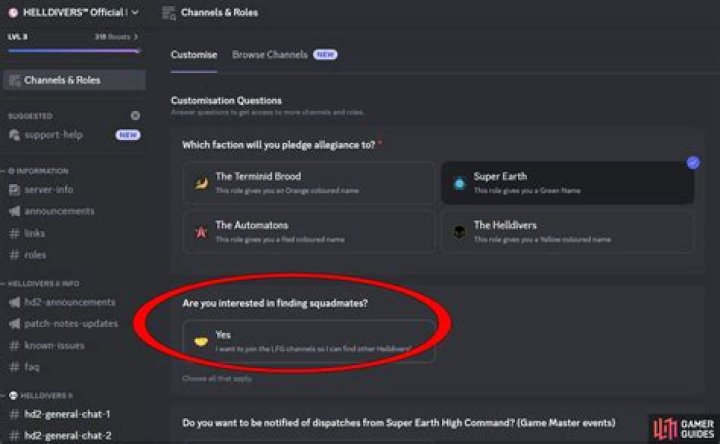
Task: Uncheck the Super Earth selection checkmark
Action: (x=693, y=162)
